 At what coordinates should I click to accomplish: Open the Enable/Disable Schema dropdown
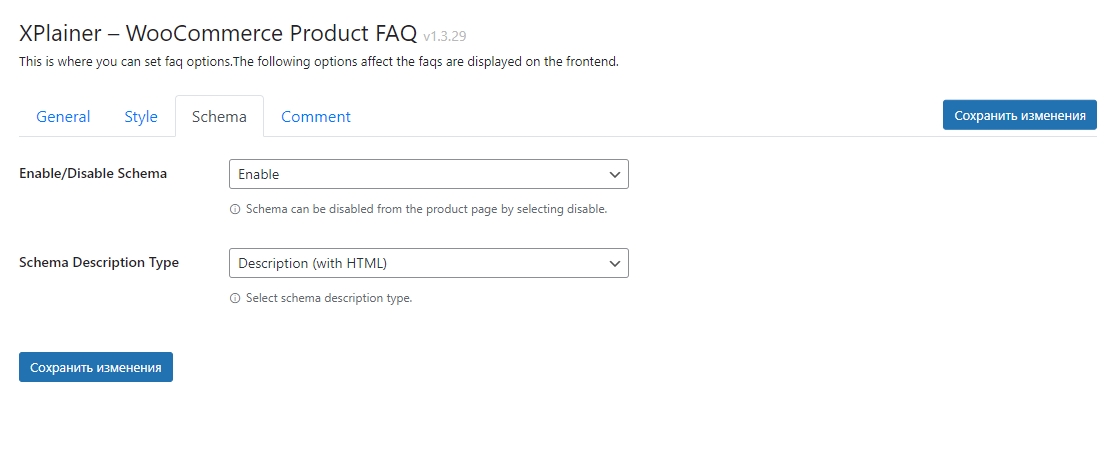pyautogui.click(x=429, y=174)
